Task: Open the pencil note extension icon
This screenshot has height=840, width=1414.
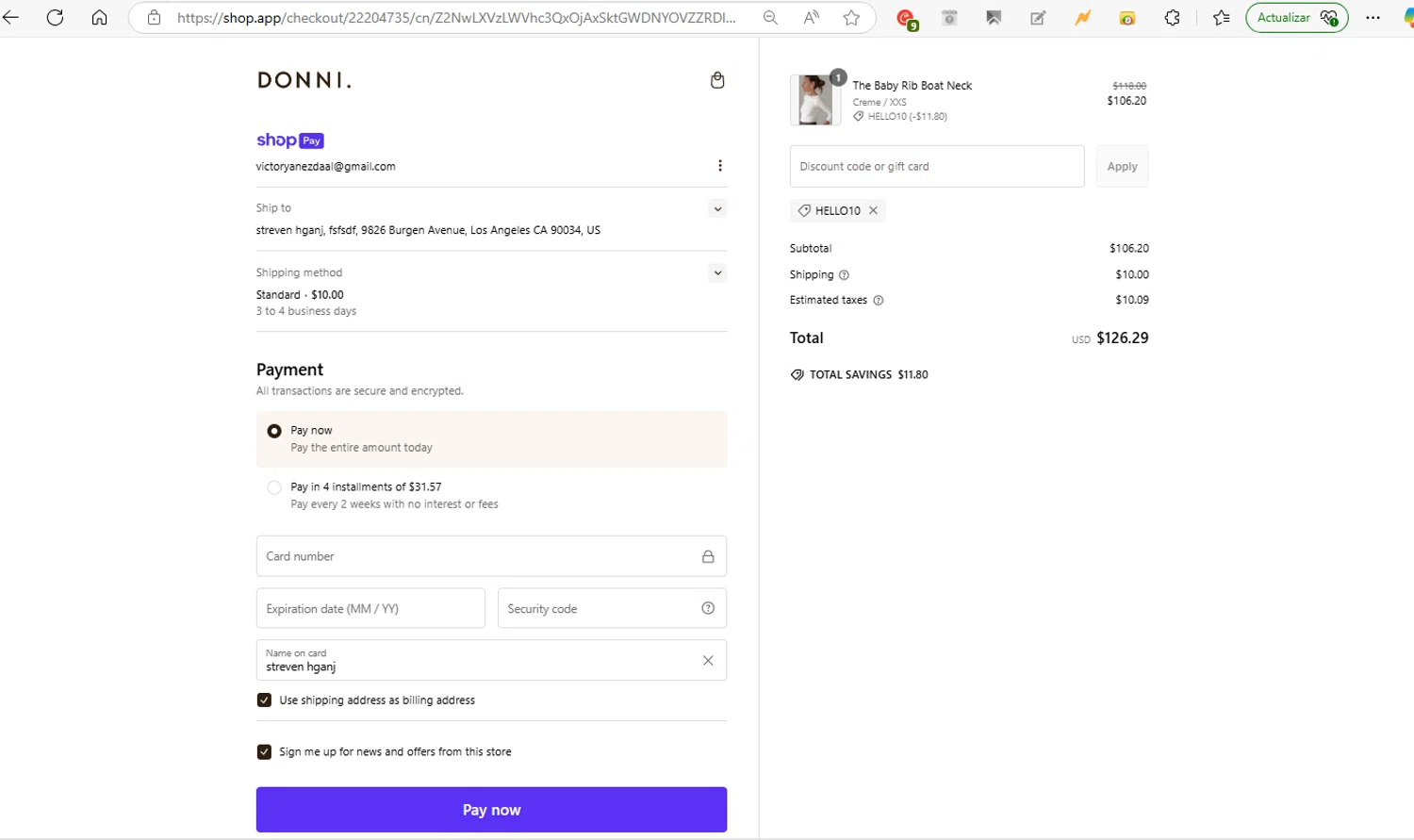Action: coord(1038,18)
